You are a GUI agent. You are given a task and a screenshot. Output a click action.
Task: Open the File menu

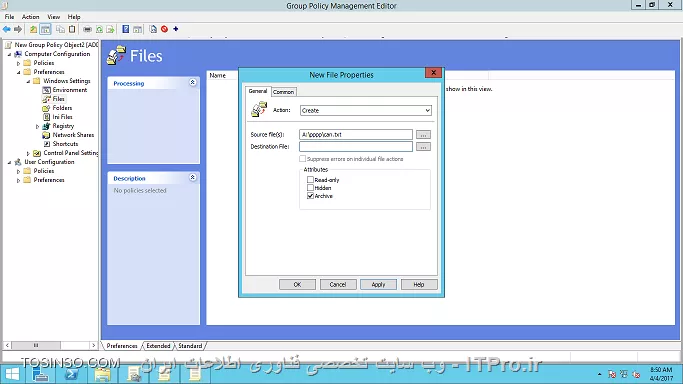click(9, 17)
